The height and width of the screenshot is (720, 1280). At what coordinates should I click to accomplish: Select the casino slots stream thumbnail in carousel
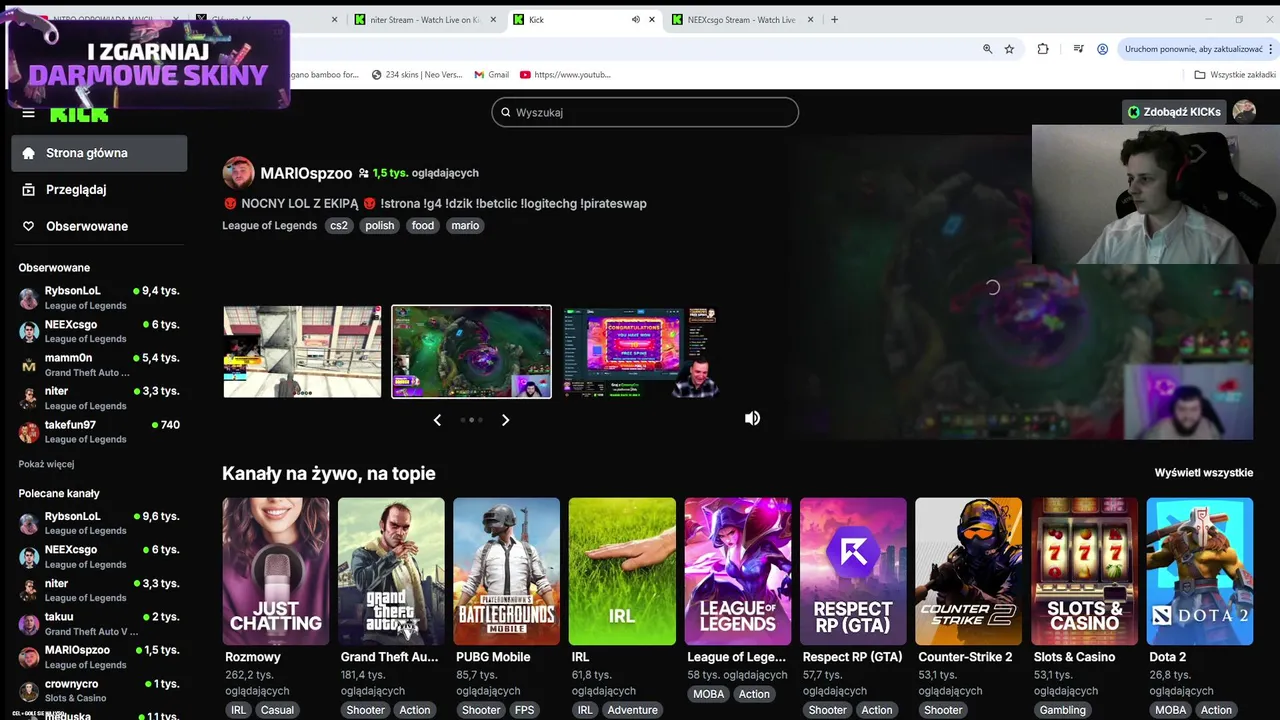click(640, 352)
